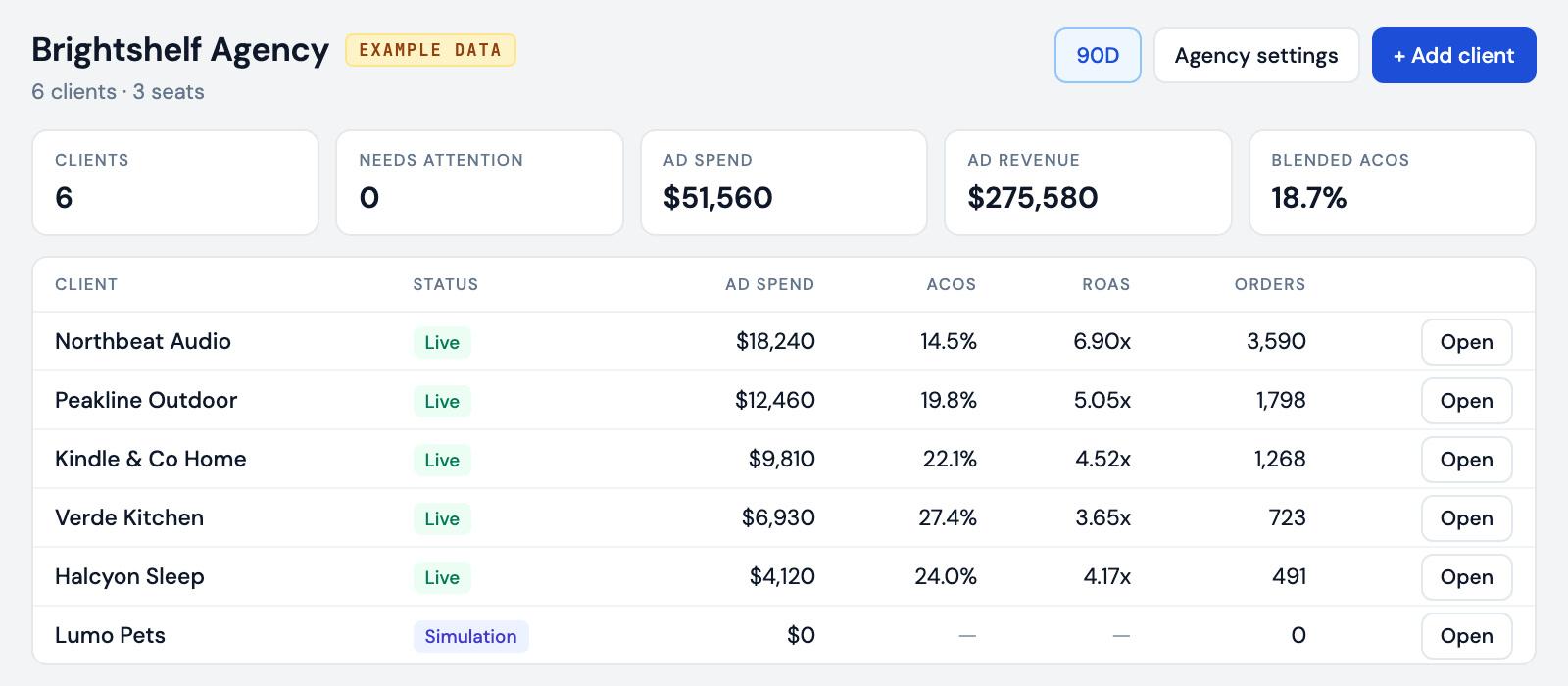Click the 18.7% blended ACOS figure
Image resolution: width=1568 pixels, height=686 pixels.
tap(1308, 198)
